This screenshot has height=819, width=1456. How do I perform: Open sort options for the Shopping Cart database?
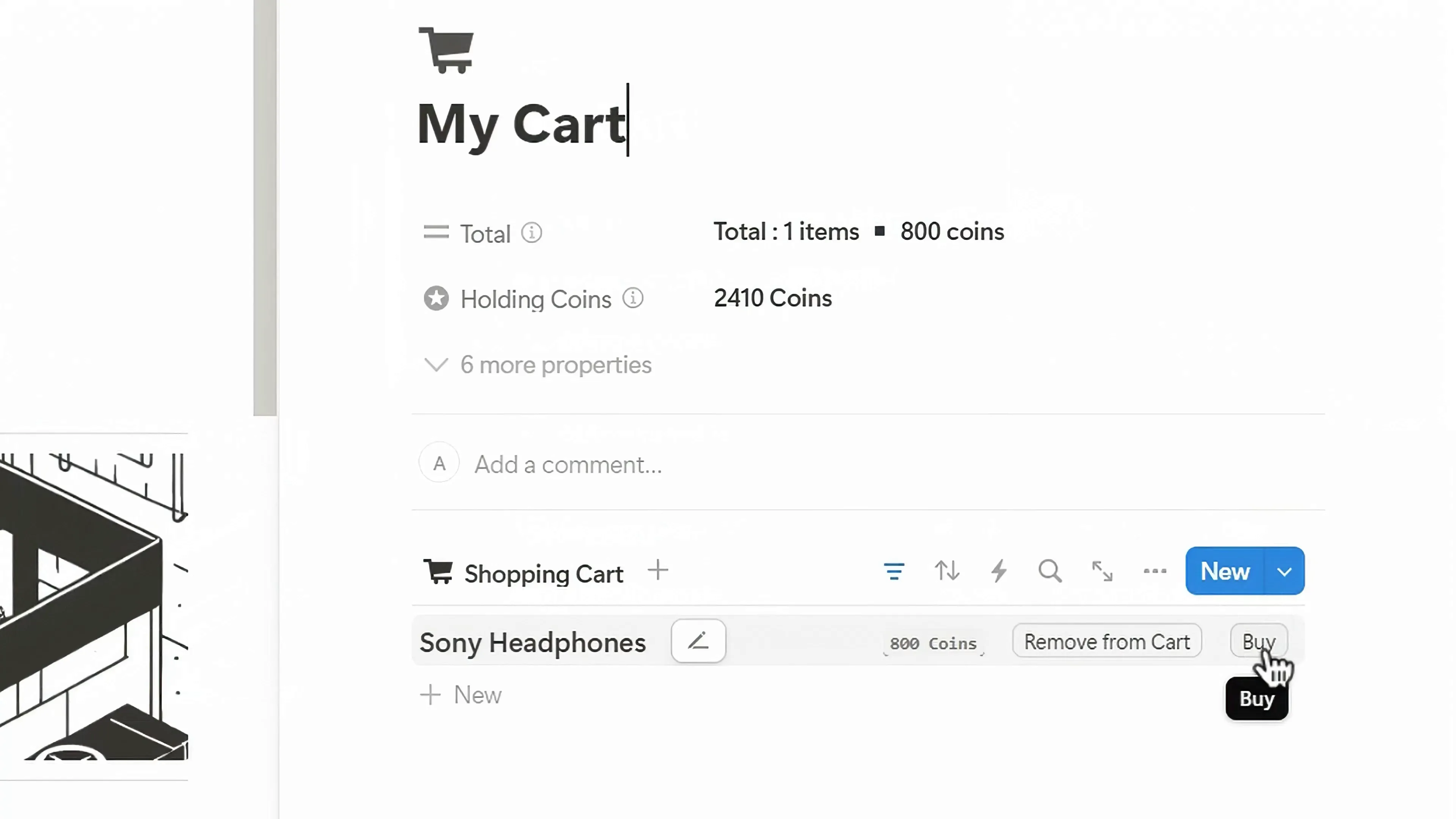click(x=947, y=571)
